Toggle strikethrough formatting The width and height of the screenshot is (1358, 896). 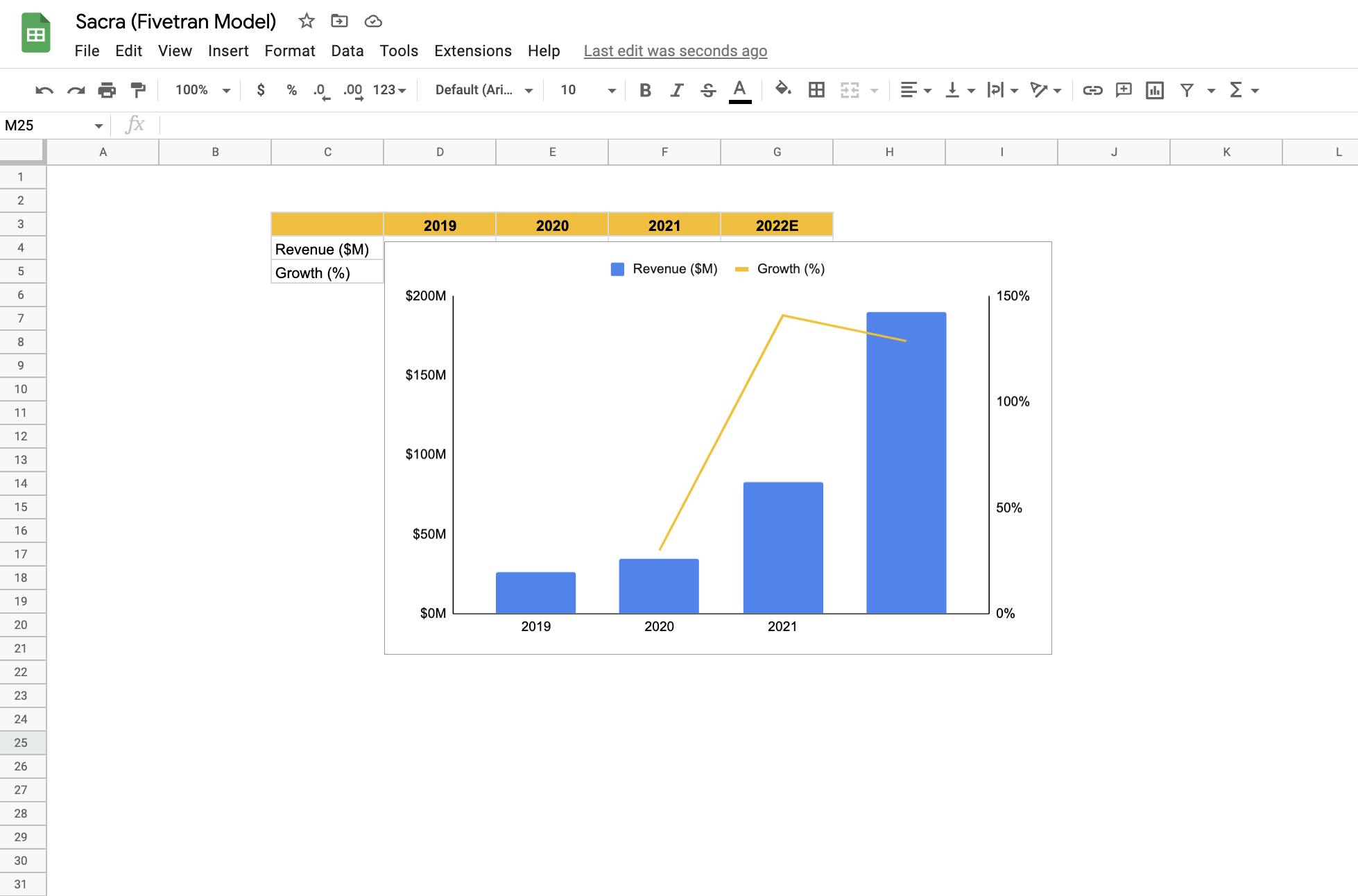(x=708, y=90)
